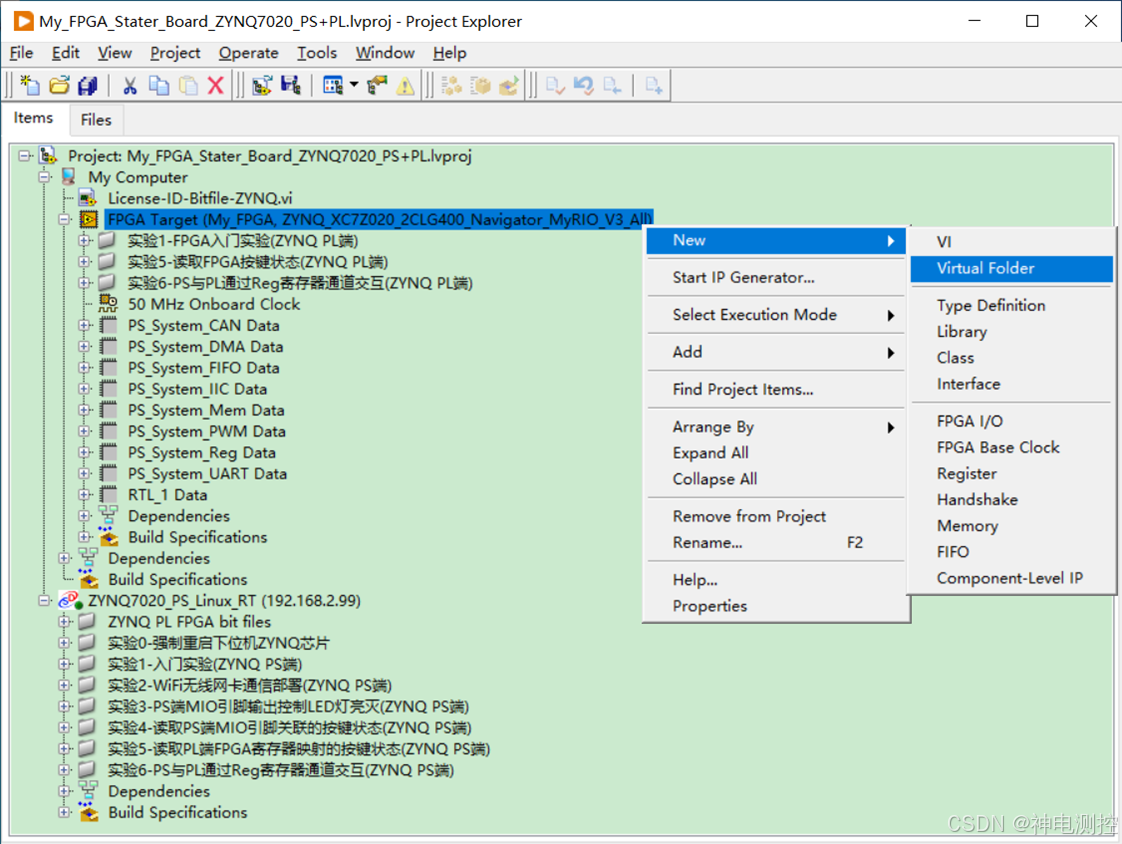
Task: Choose Start IP Generator... option
Action: 776,277
